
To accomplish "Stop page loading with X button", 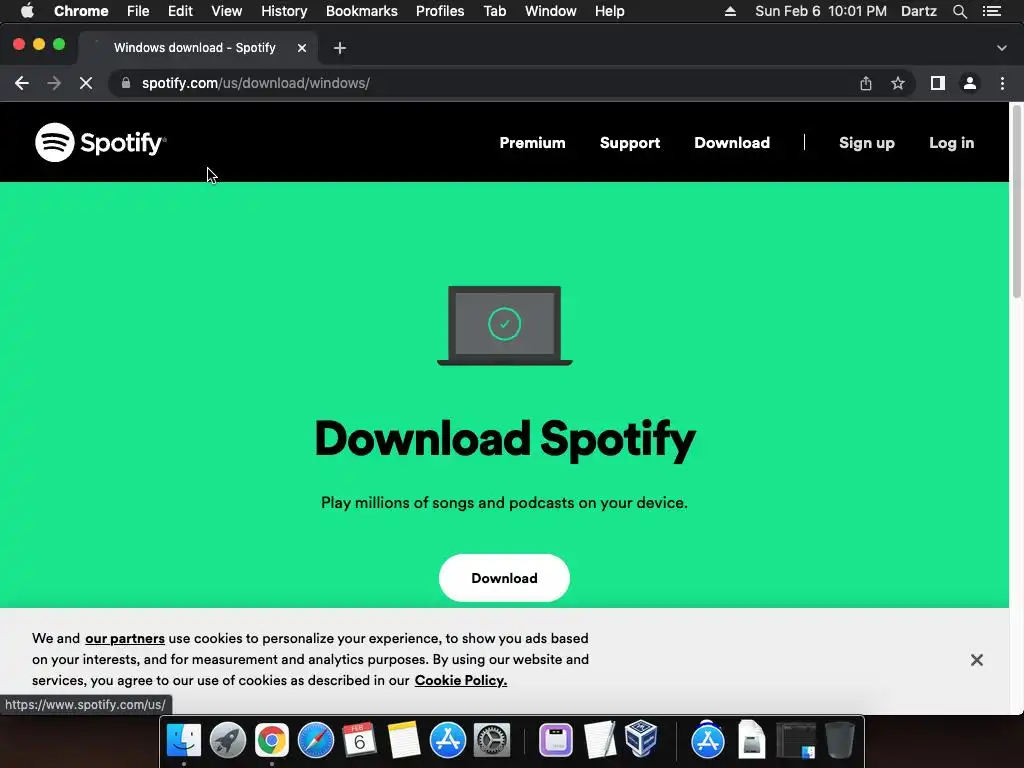I will pos(86,83).
